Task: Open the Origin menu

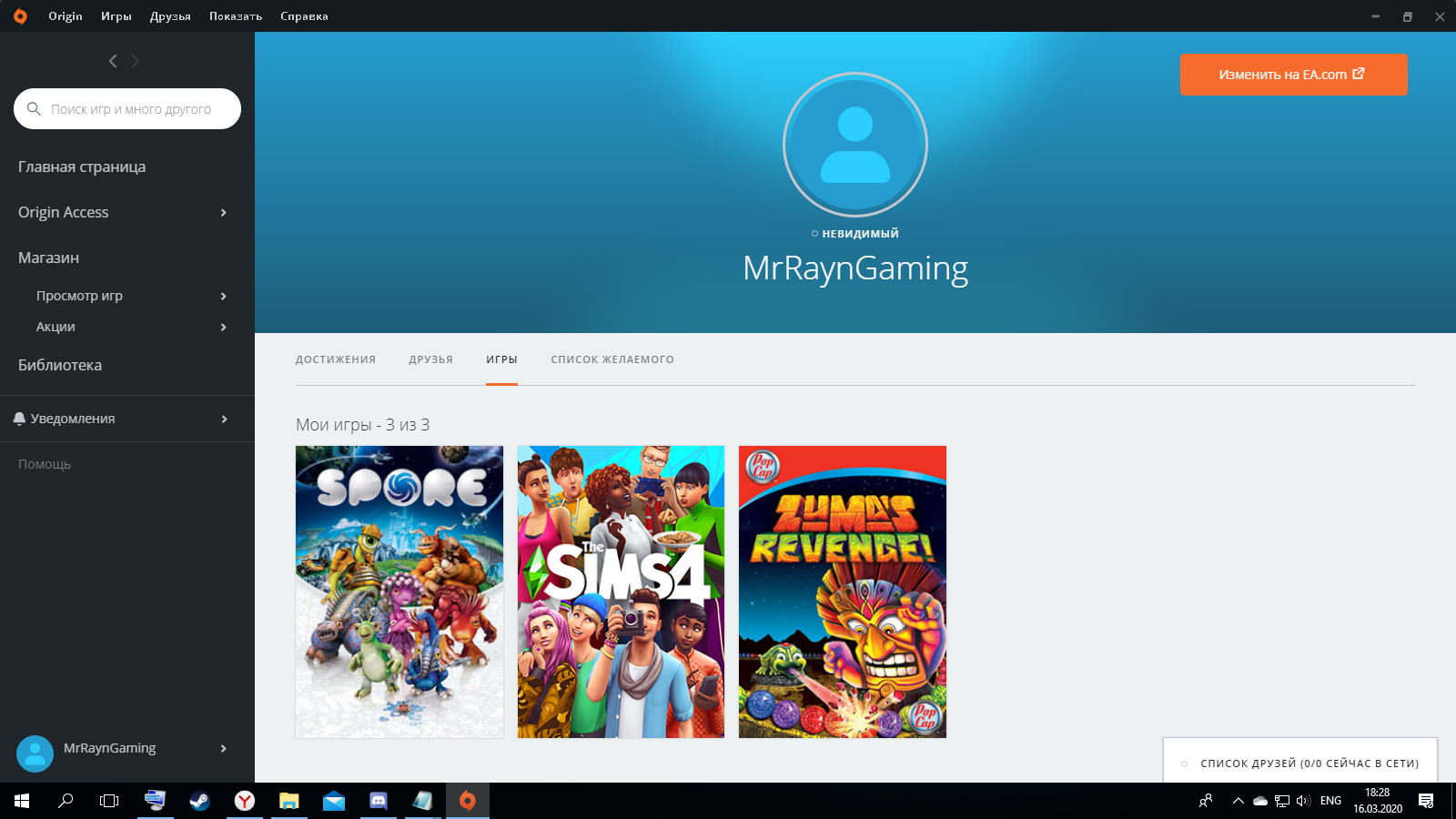Action: click(66, 16)
